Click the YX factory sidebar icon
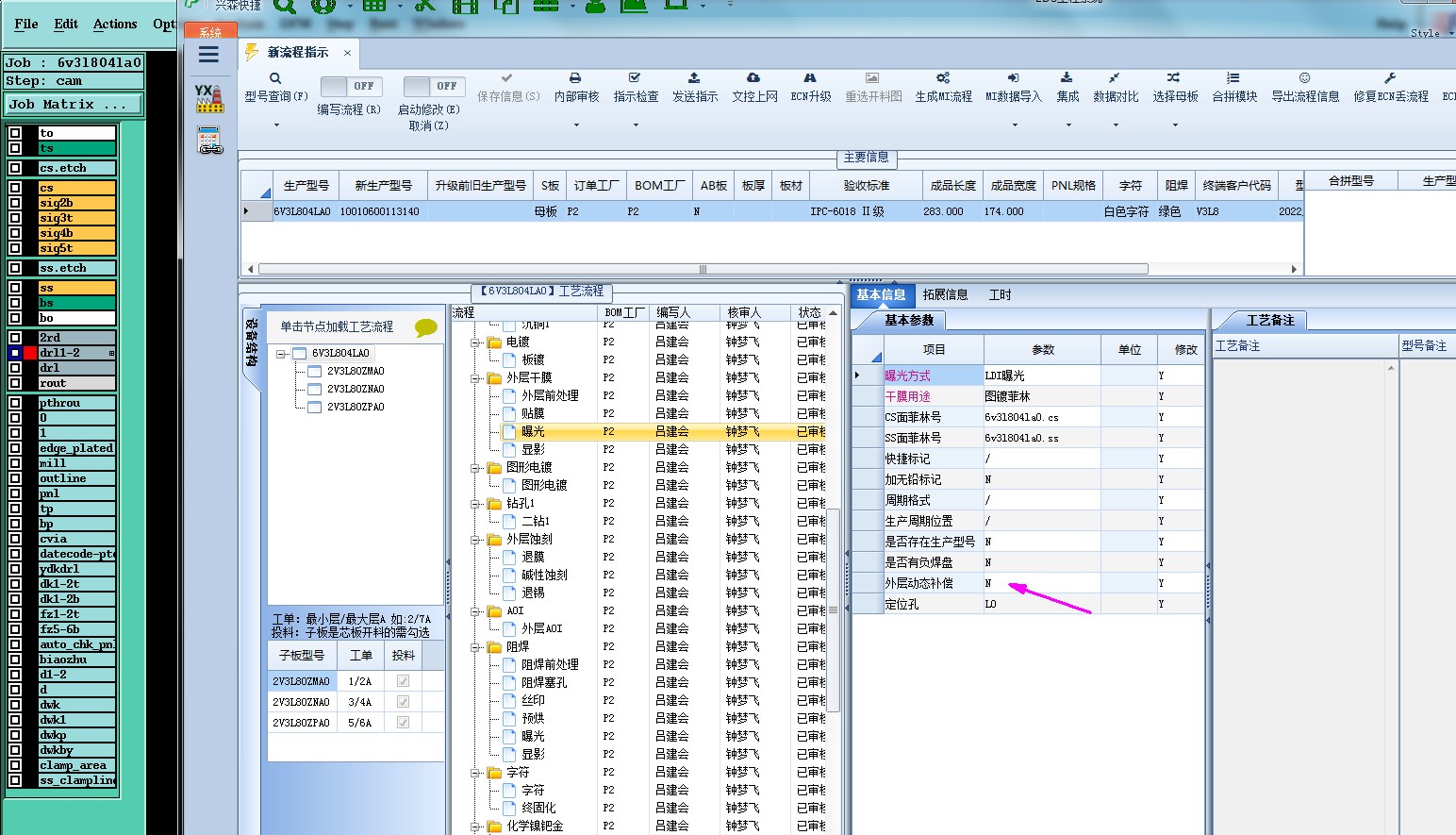 (208, 99)
